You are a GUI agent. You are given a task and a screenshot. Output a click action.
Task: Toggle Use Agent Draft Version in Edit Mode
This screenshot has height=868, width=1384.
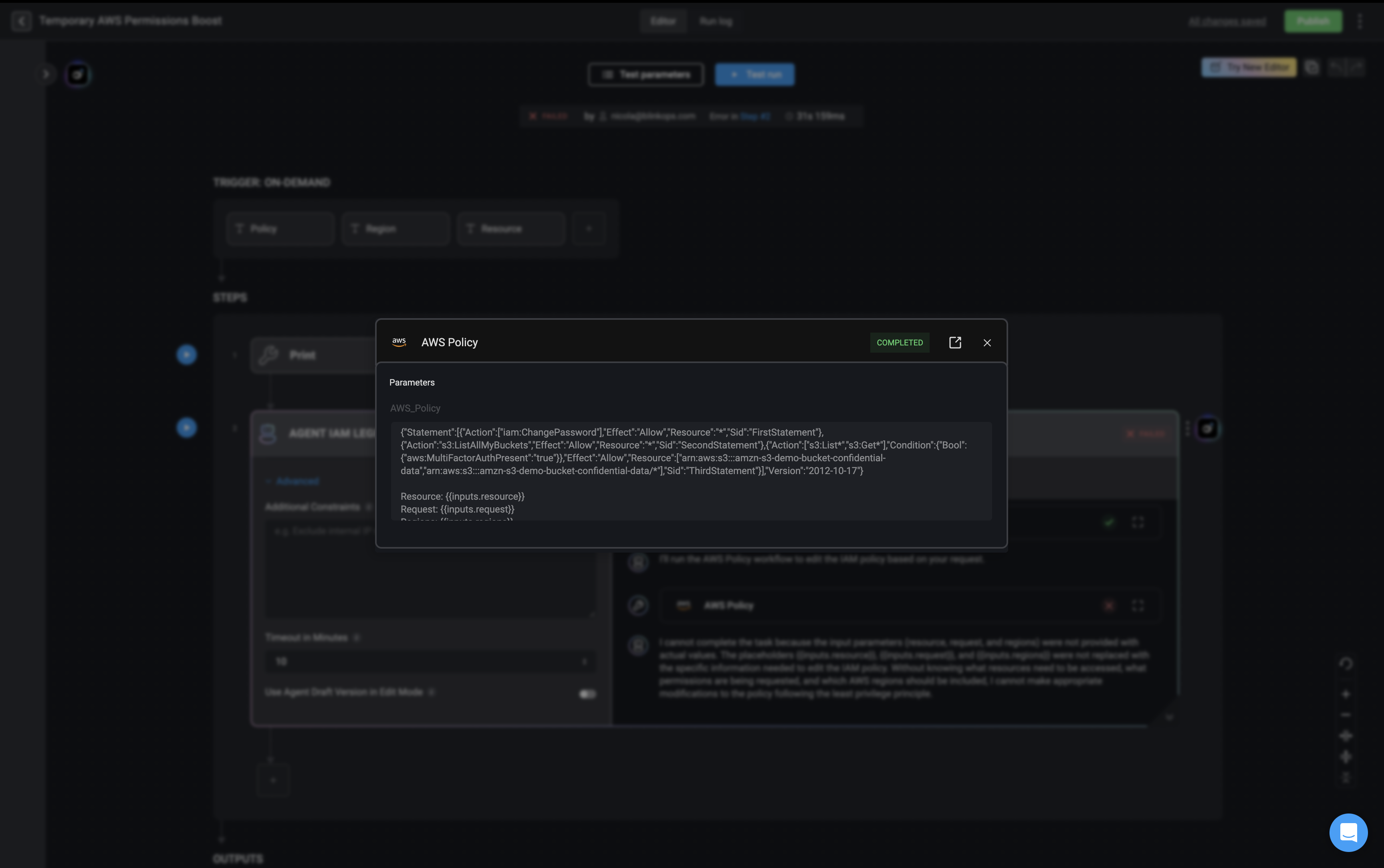tap(587, 694)
